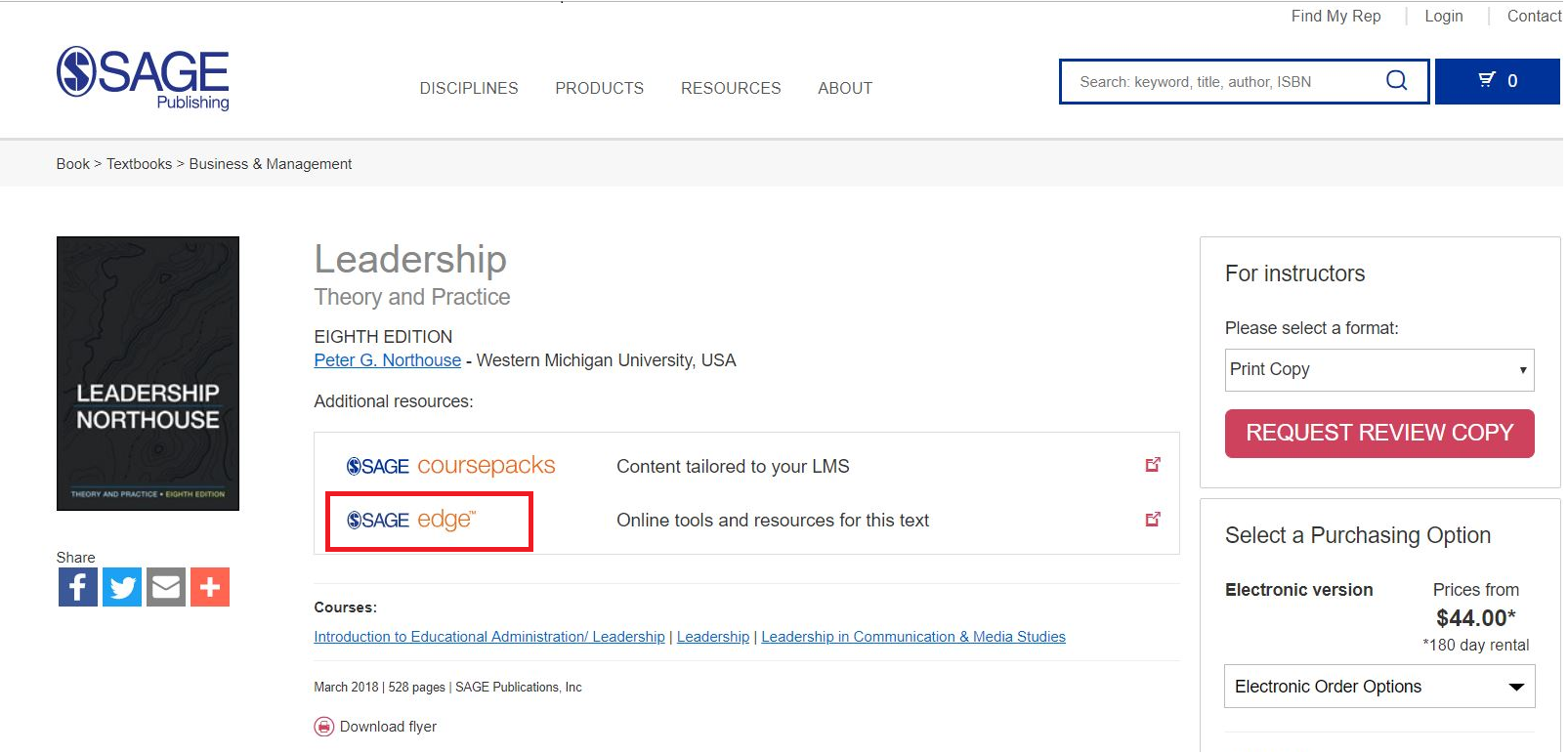The image size is (1568, 754).
Task: Click the SAGE coursepacks logo
Action: click(x=450, y=466)
